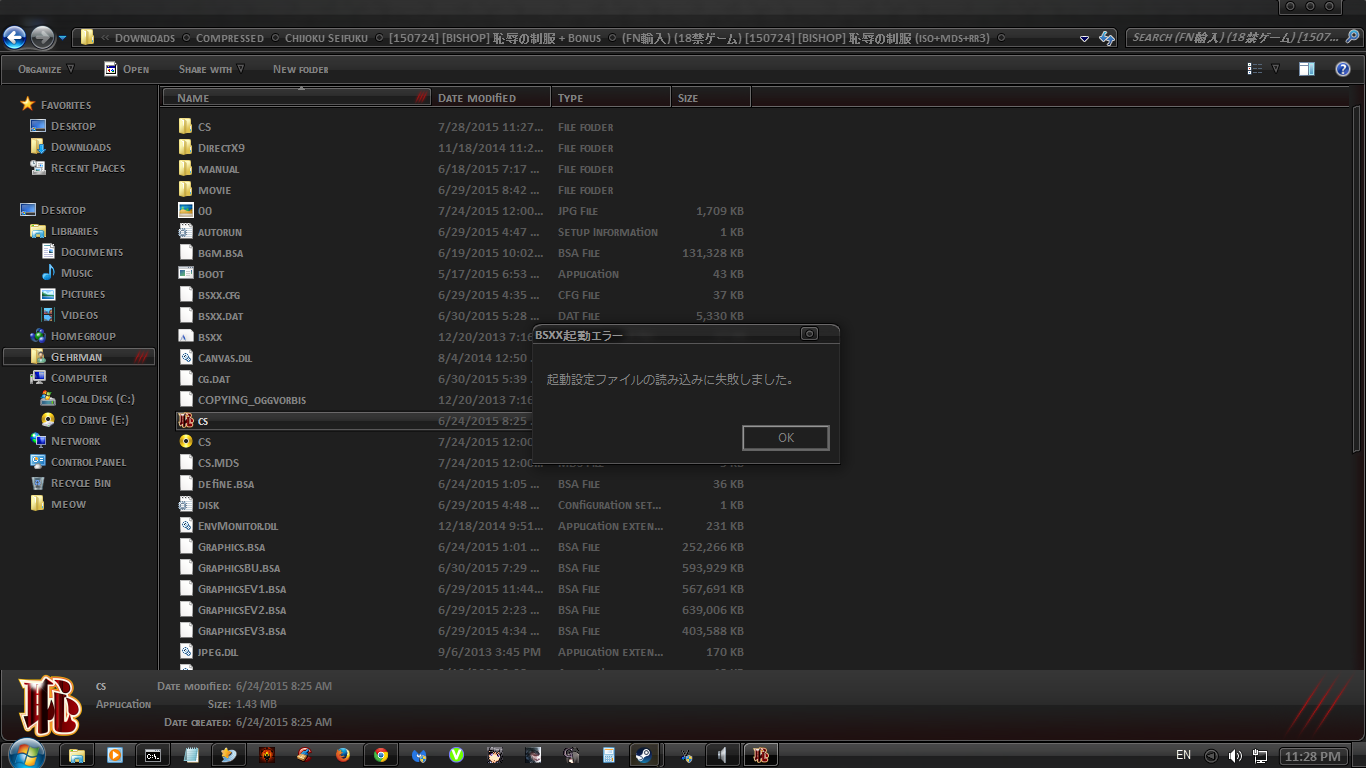Click the New folder toolbar button
The height and width of the screenshot is (768, 1366).
[x=300, y=69]
